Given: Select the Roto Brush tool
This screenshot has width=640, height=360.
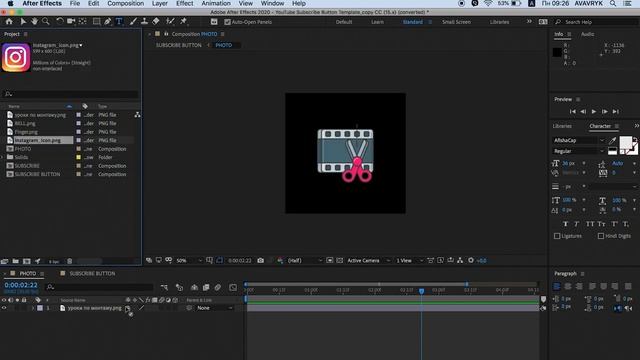Looking at the screenshot, I should (170, 22).
